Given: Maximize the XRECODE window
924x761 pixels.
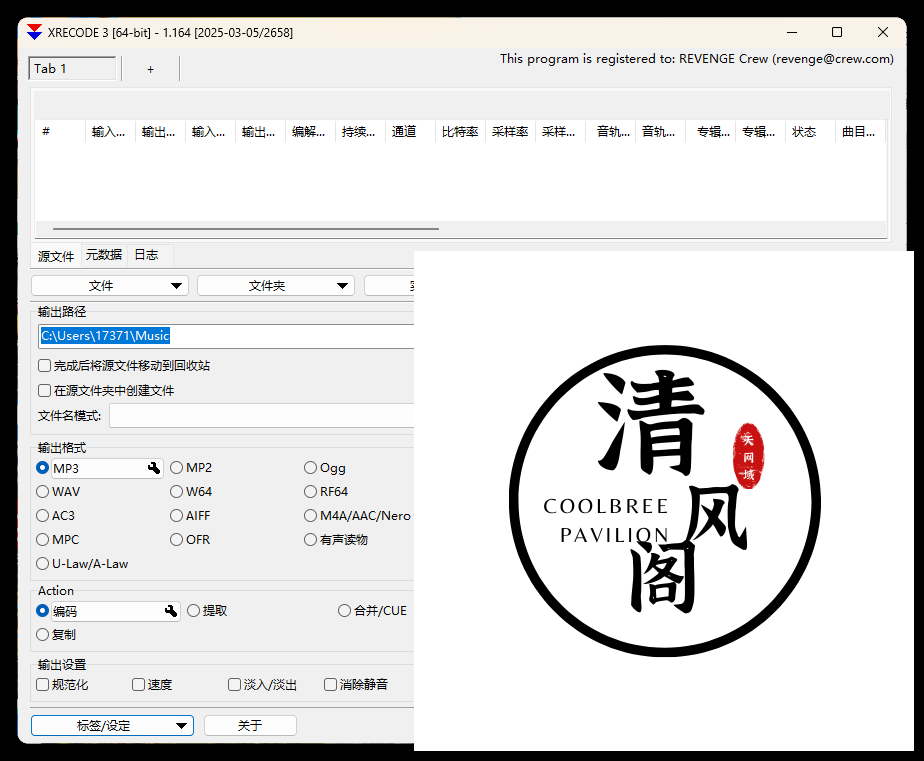Looking at the screenshot, I should point(837,32).
